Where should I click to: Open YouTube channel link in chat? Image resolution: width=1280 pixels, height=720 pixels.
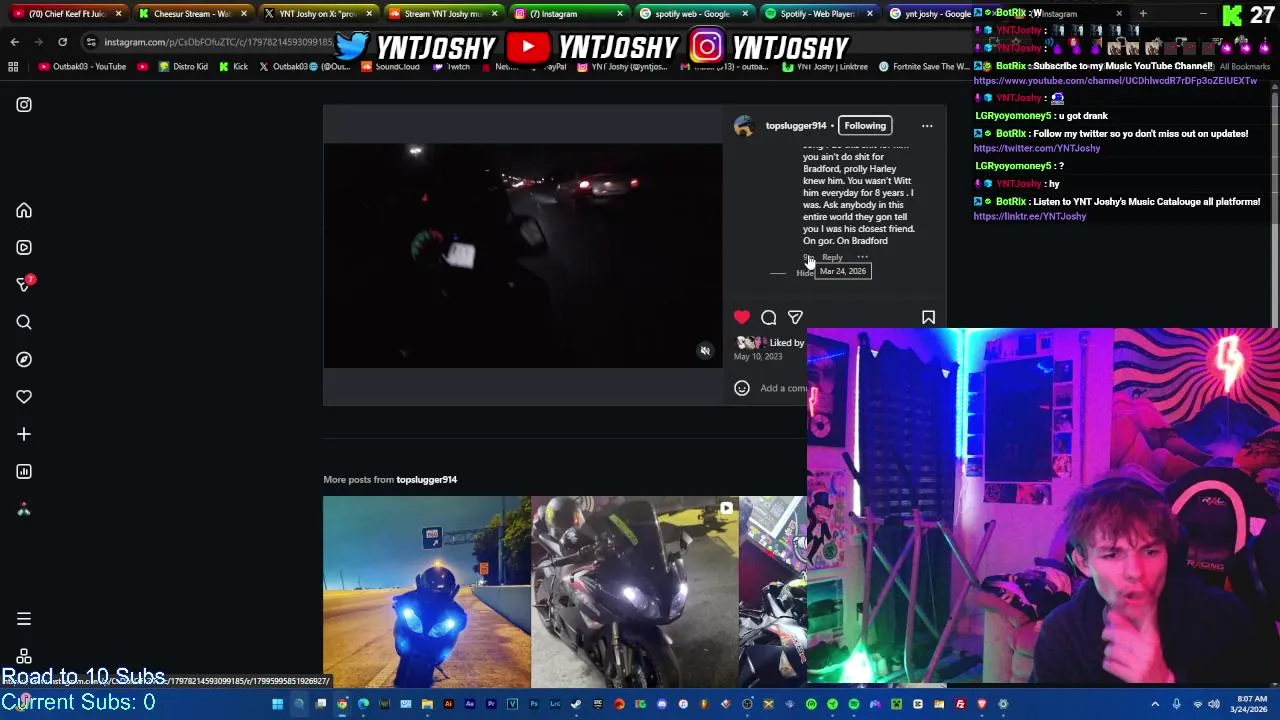[1115, 81]
